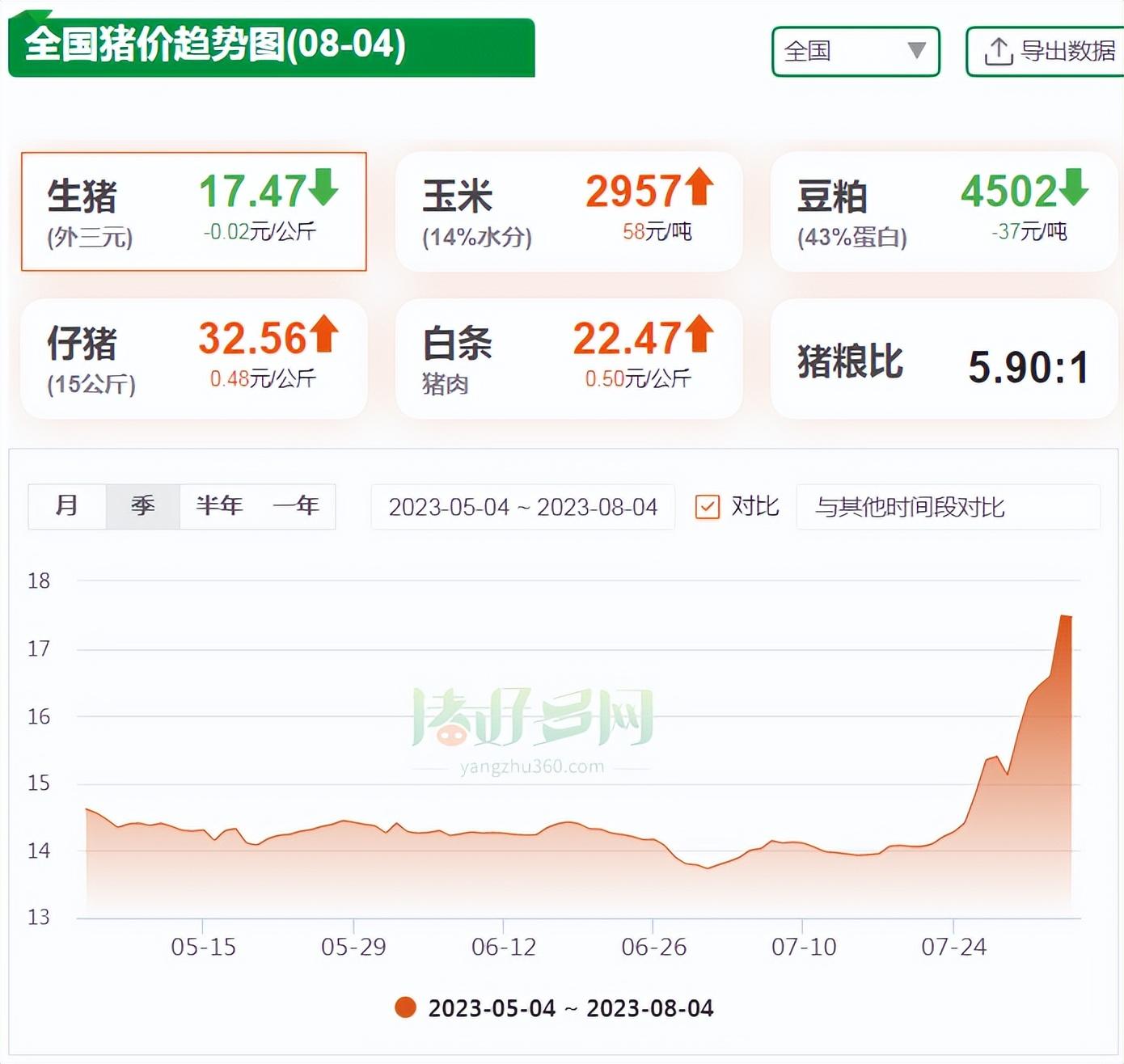Switch chart range to 月 tab
This screenshot has width=1124, height=1064.
(67, 506)
